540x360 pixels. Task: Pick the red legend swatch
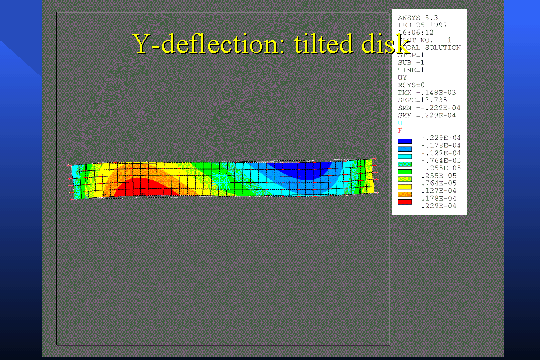[x=405, y=202]
